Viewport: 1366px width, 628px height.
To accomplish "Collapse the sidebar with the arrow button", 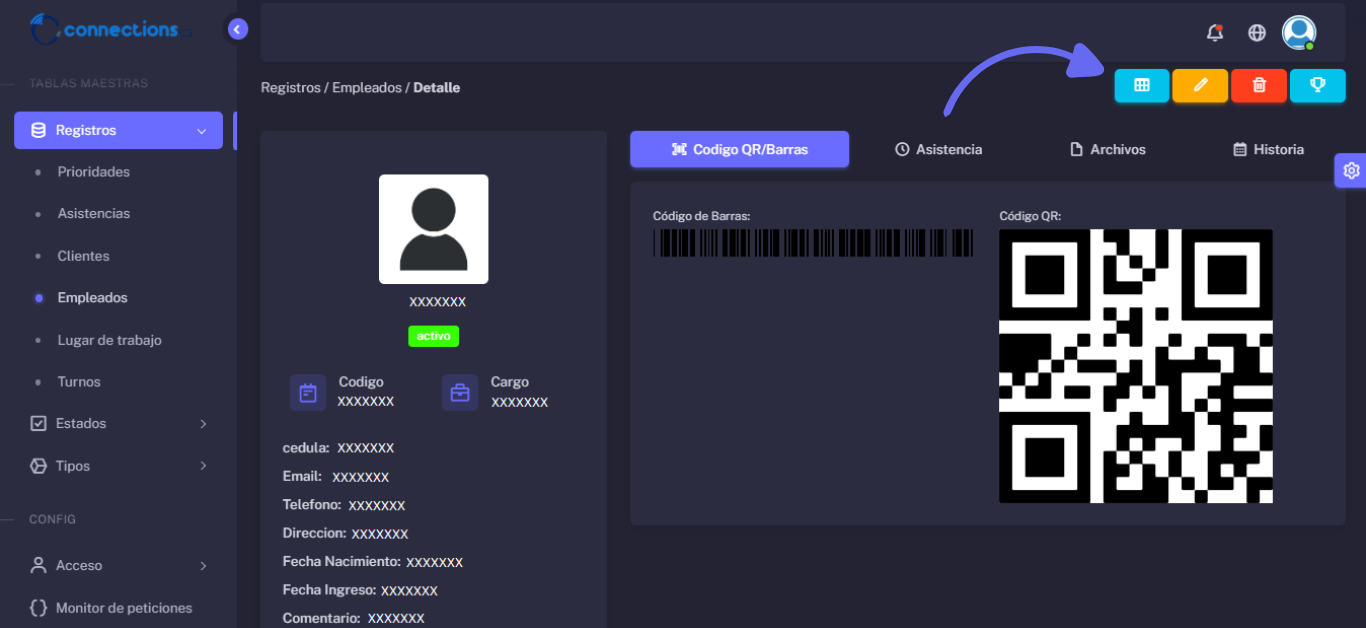I will [x=237, y=29].
